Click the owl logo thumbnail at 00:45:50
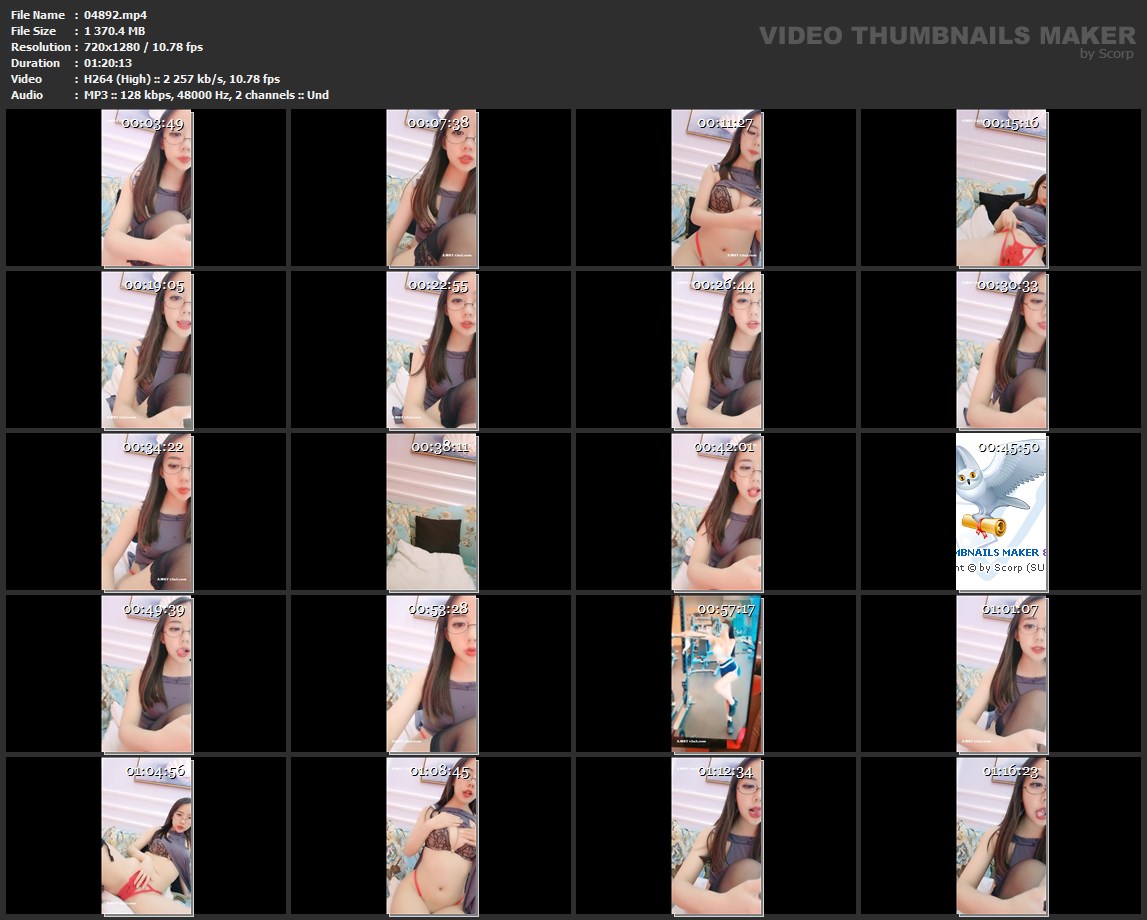Screen dimensions: 1147x920 [x=1001, y=513]
